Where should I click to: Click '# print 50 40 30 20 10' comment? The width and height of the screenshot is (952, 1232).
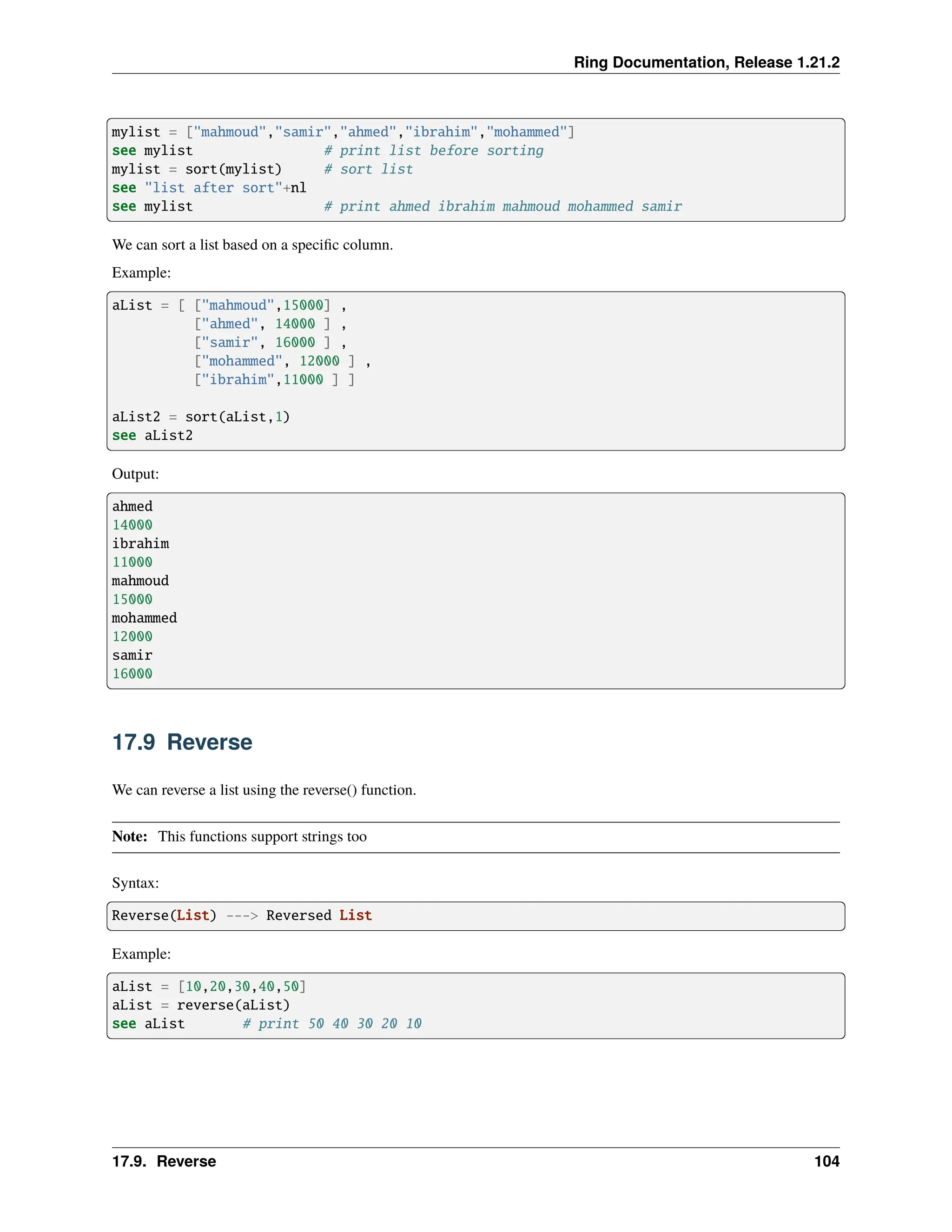coord(331,1023)
